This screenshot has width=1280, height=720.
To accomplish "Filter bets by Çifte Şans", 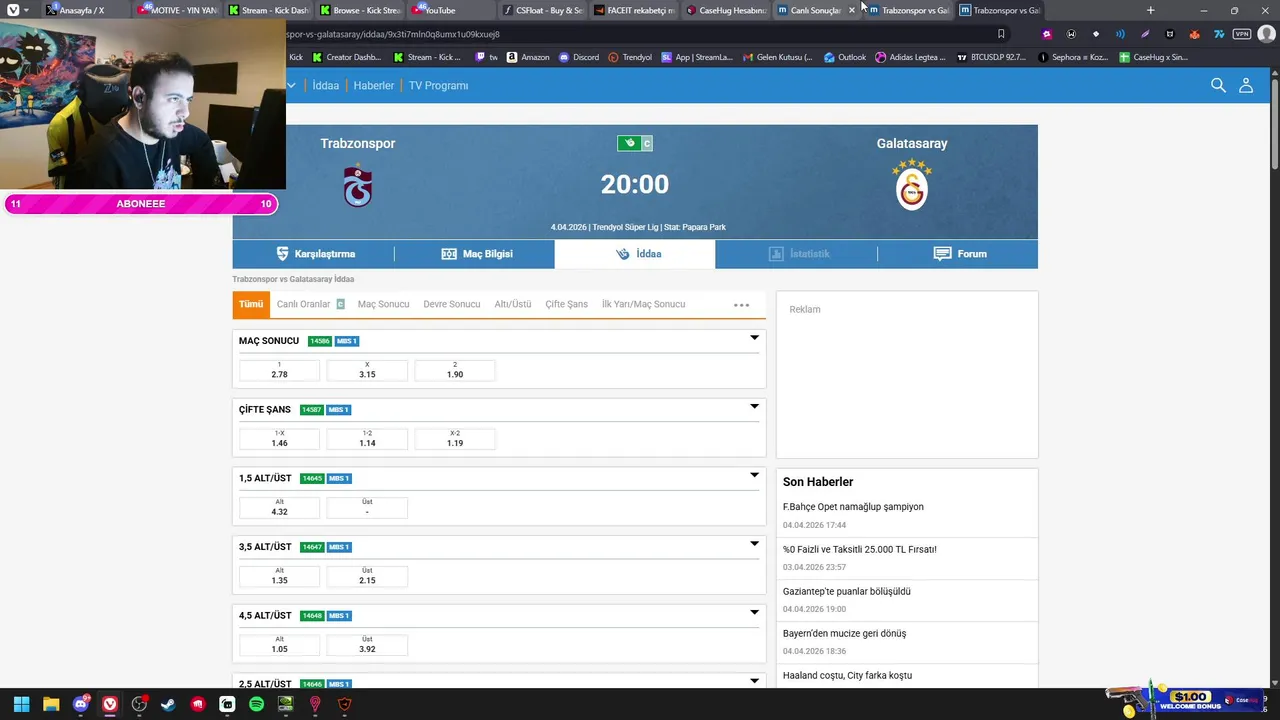I will pos(566,304).
